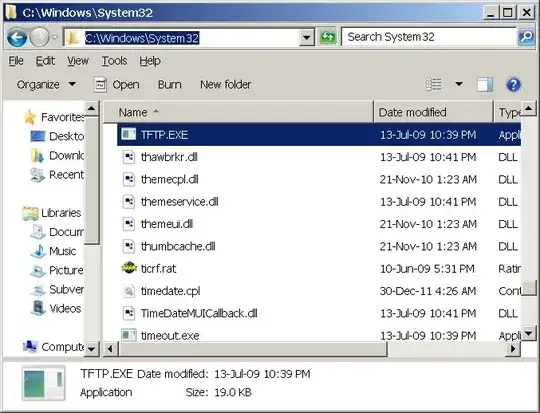Select Computer in the navigation pane

click(53, 347)
